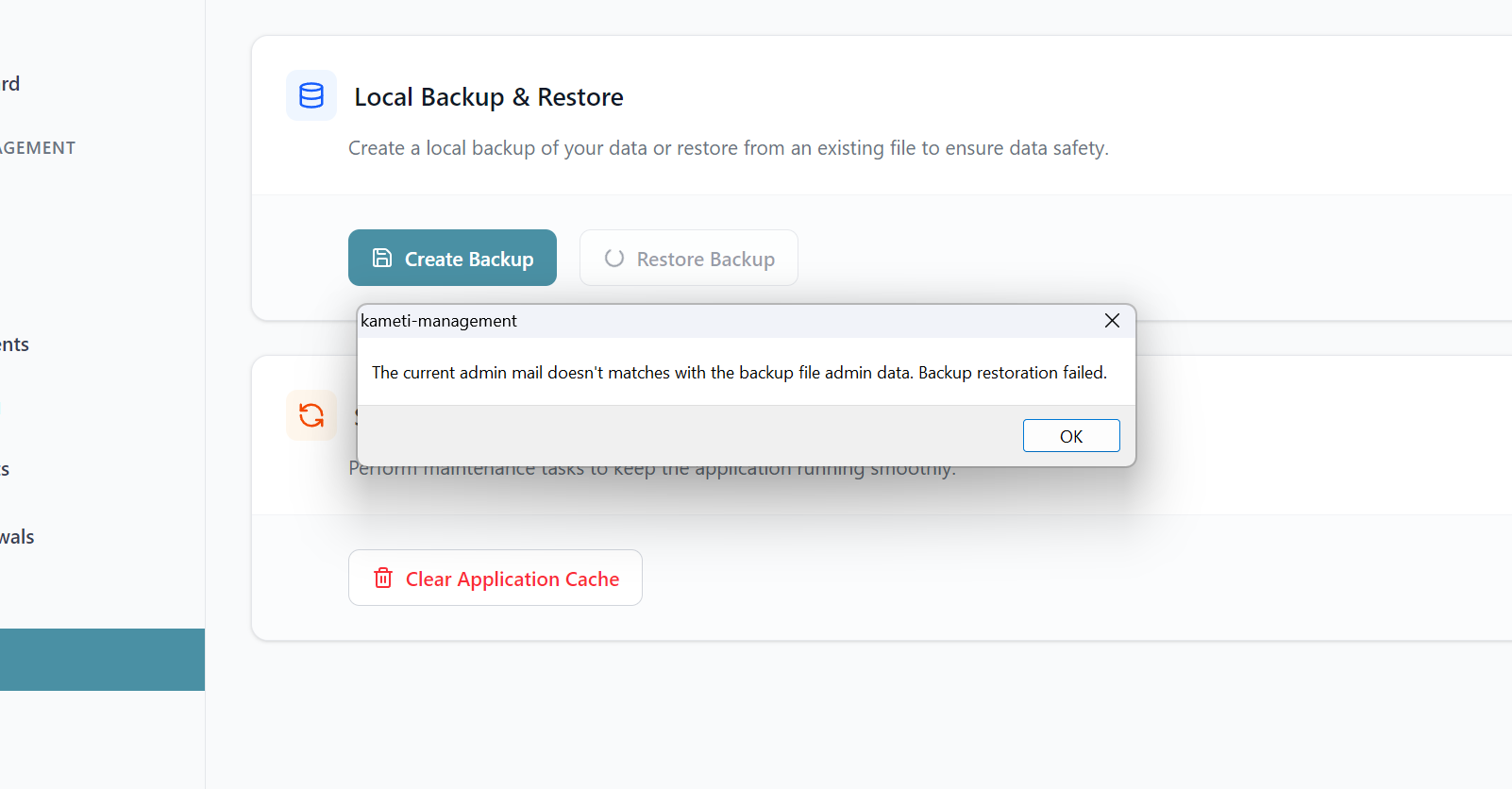Click the loading spinner icon in Restore Backup
The width and height of the screenshot is (1512, 789).
coord(614,258)
